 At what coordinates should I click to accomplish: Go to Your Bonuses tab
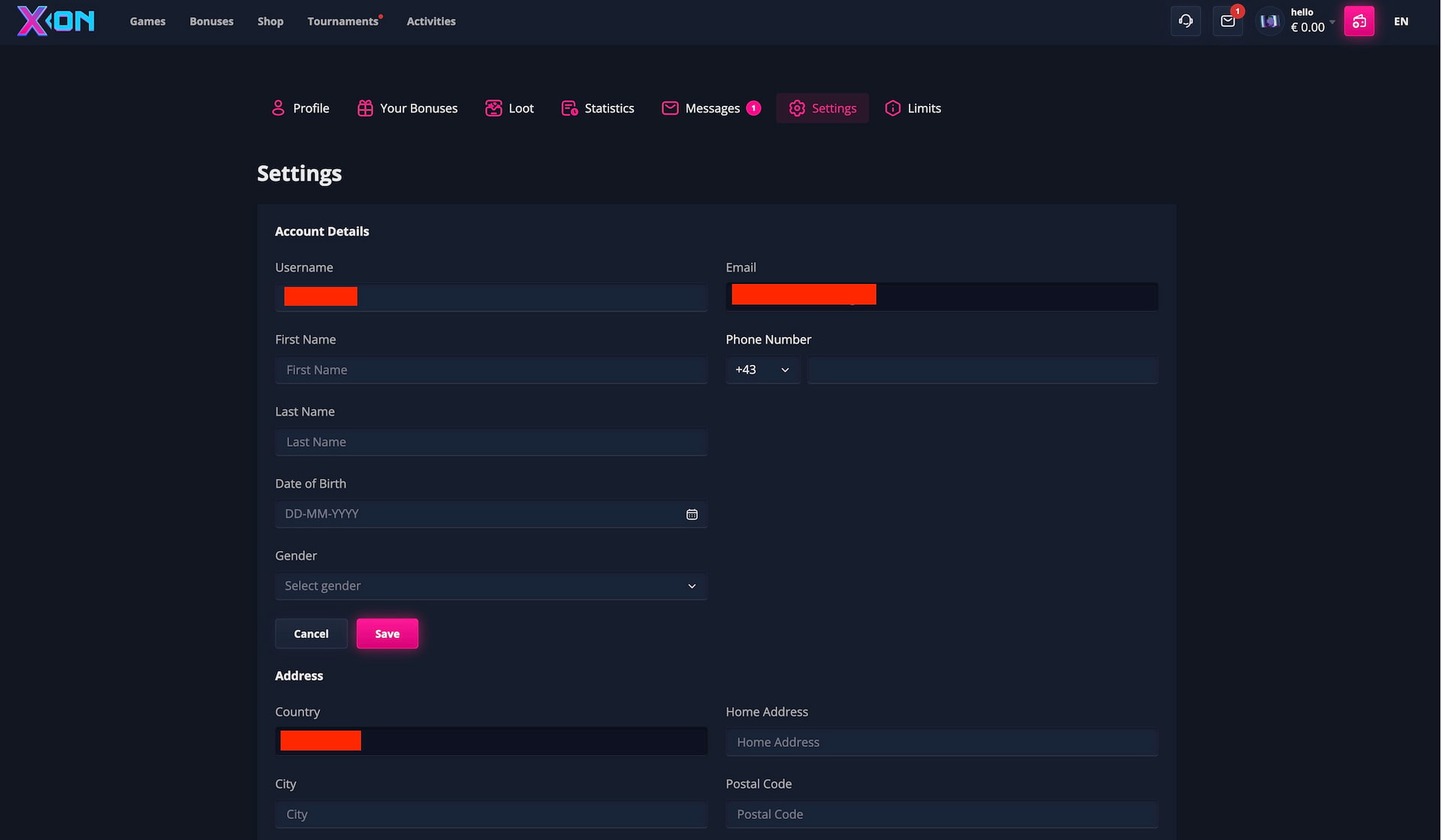point(407,108)
